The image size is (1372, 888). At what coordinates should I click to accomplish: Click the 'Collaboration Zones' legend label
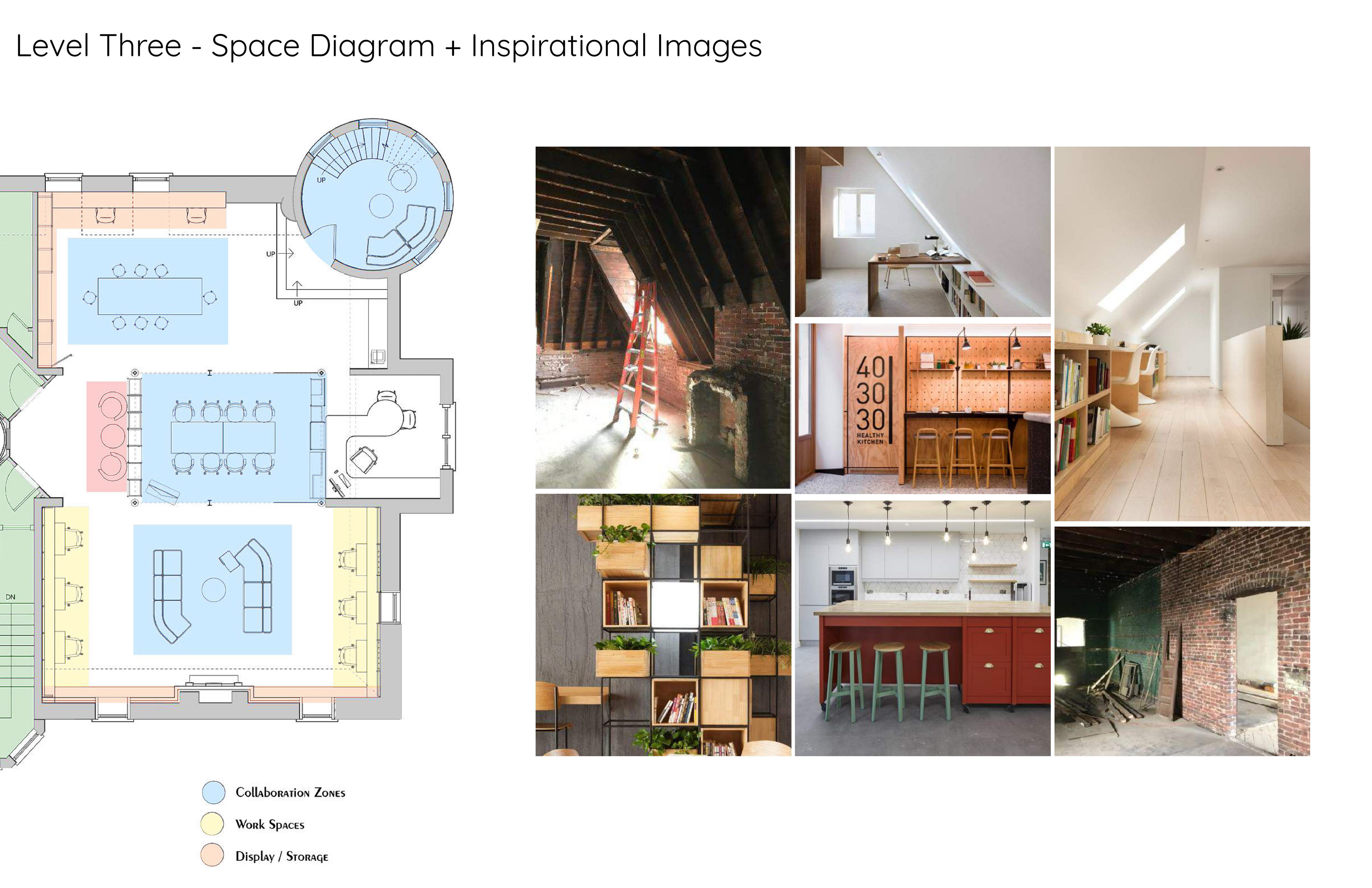(290, 793)
